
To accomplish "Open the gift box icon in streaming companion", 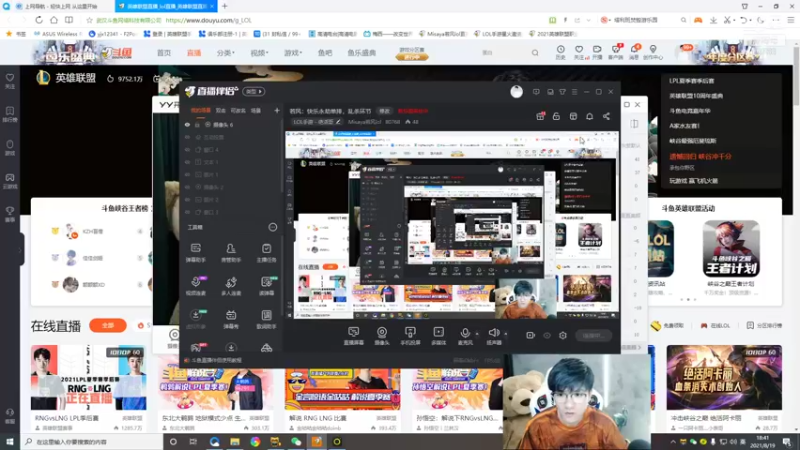I will click(540, 116).
